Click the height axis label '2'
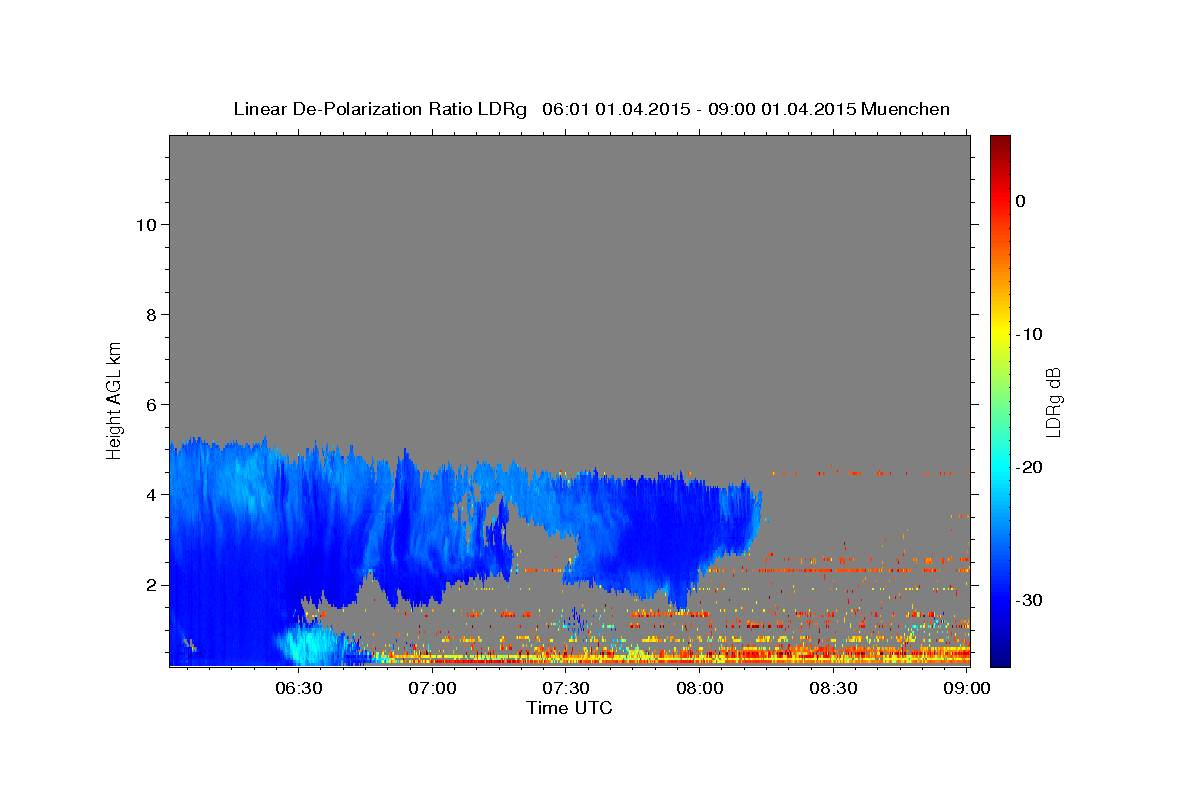The width and height of the screenshot is (1200, 800). [x=151, y=585]
